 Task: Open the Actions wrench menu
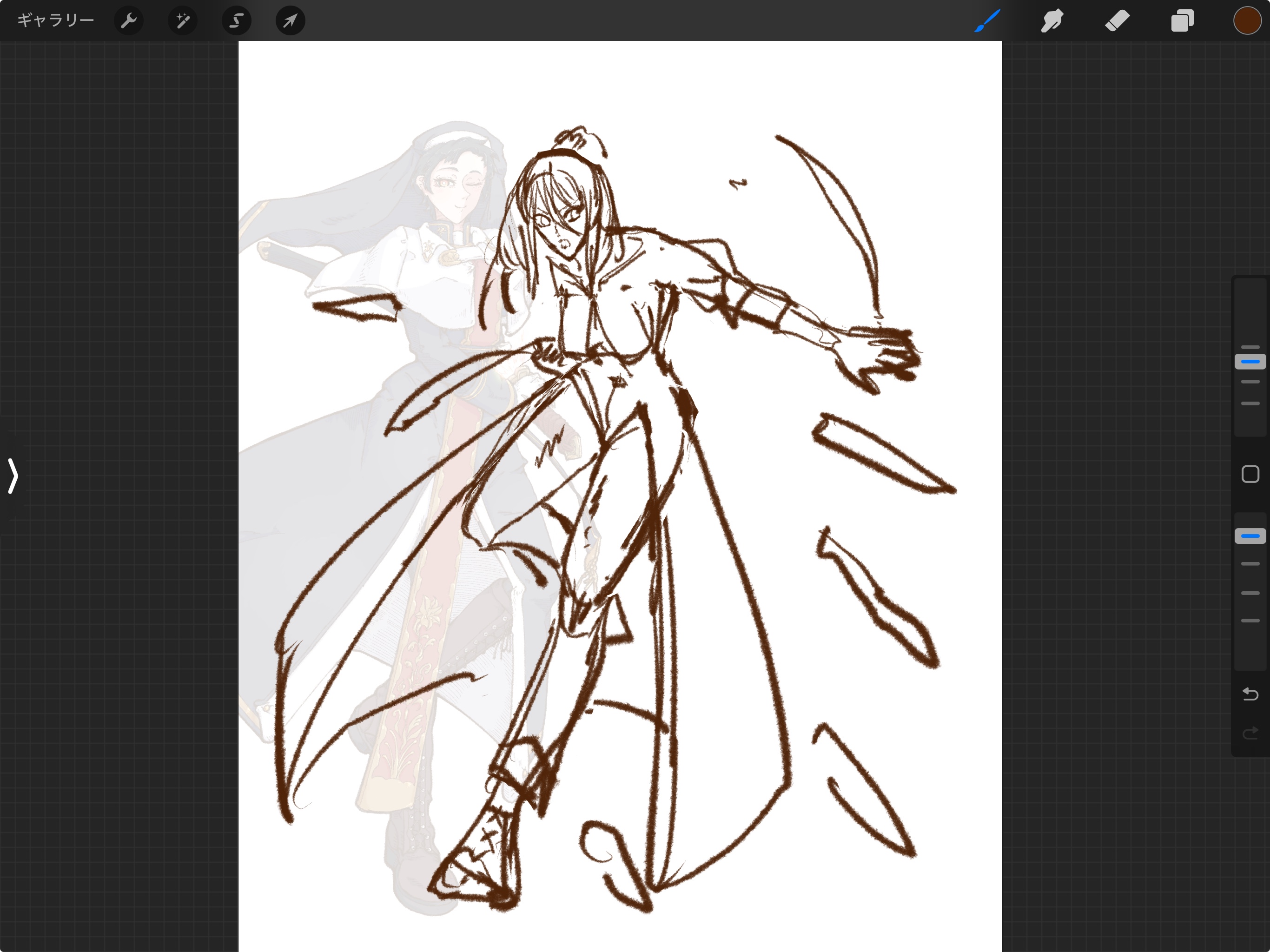tap(129, 21)
